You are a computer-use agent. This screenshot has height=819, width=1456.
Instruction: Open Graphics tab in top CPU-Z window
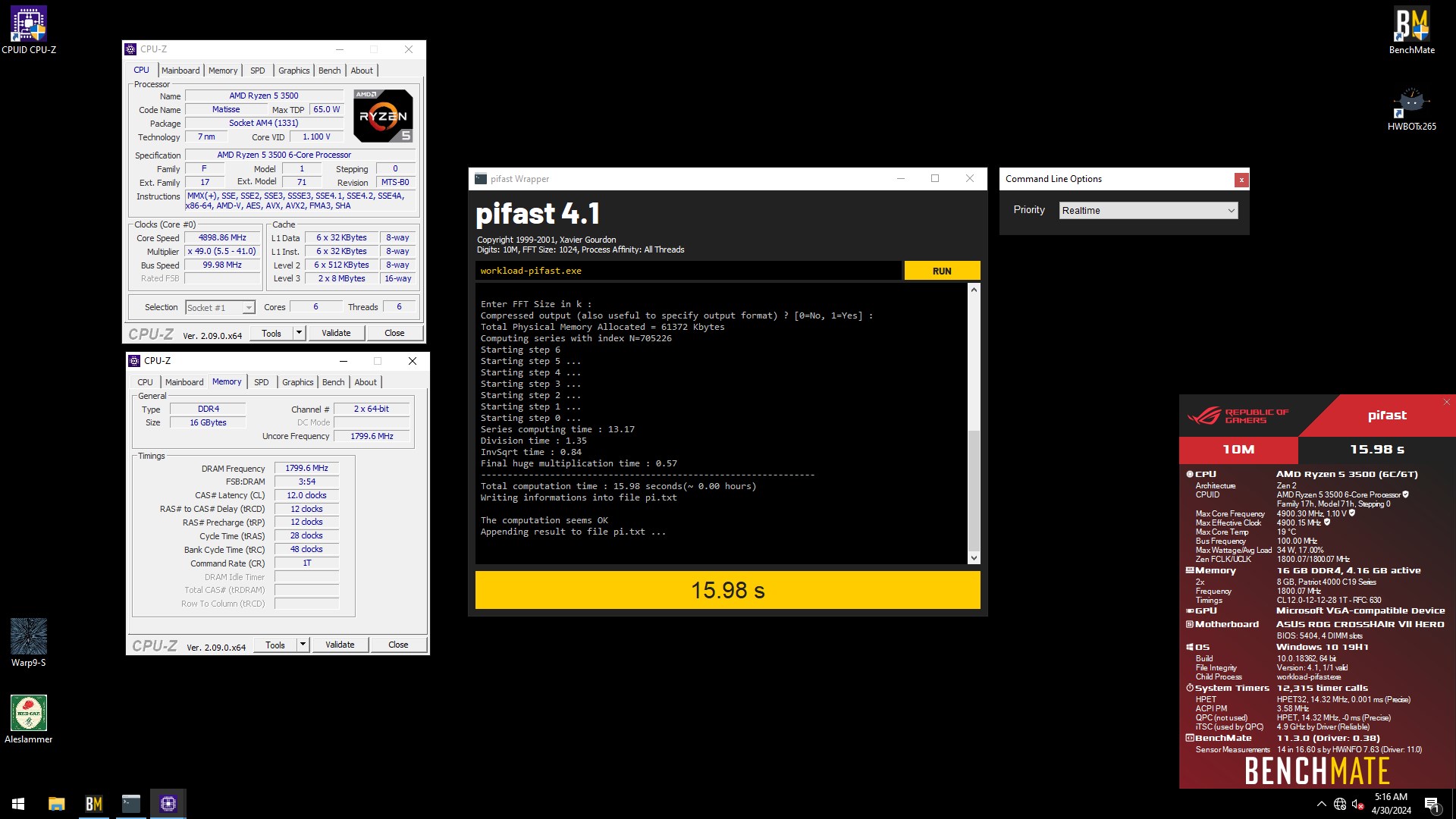click(x=293, y=71)
